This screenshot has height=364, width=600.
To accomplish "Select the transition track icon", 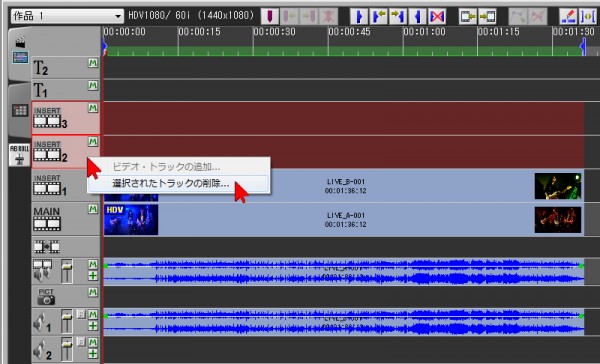I will coord(47,247).
